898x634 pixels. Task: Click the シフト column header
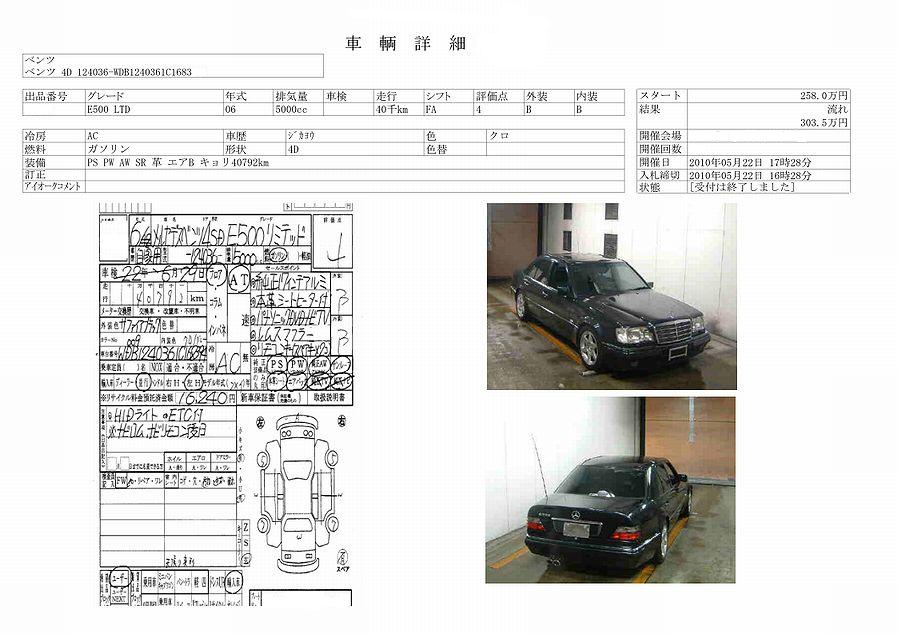click(438, 96)
